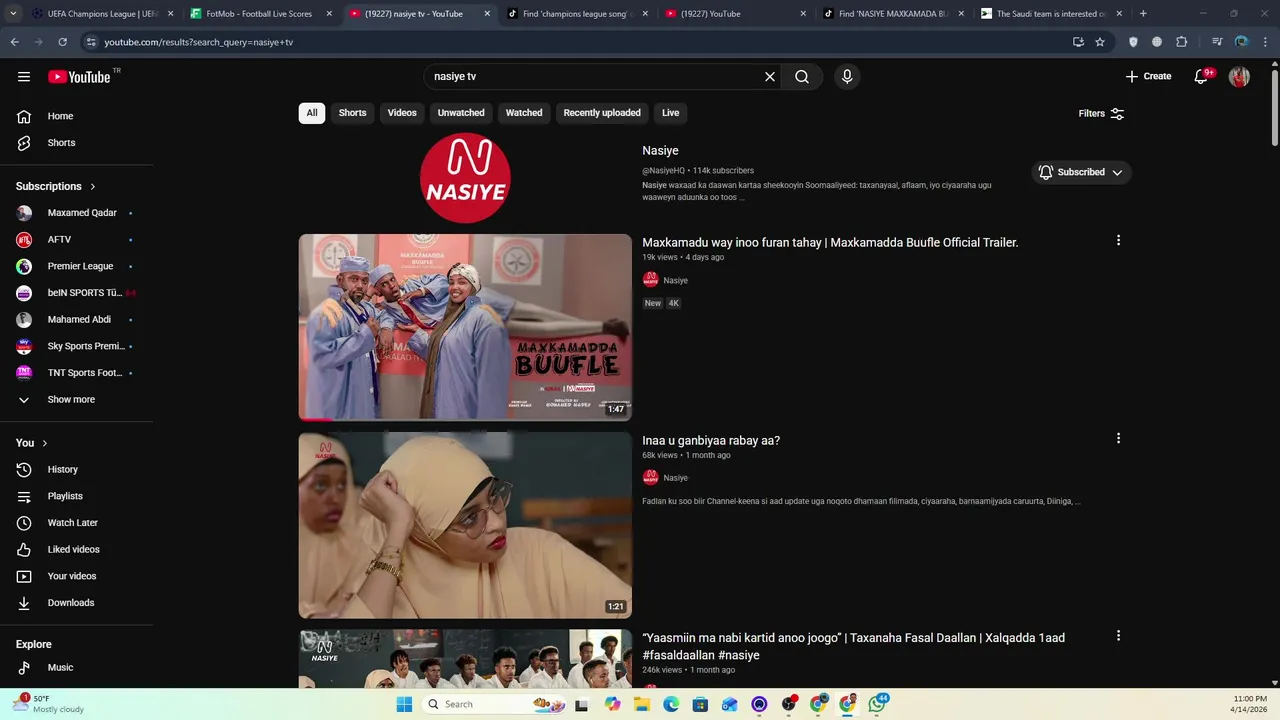The height and width of the screenshot is (720, 1280).
Task: Go back in browser history
Action: (x=14, y=42)
